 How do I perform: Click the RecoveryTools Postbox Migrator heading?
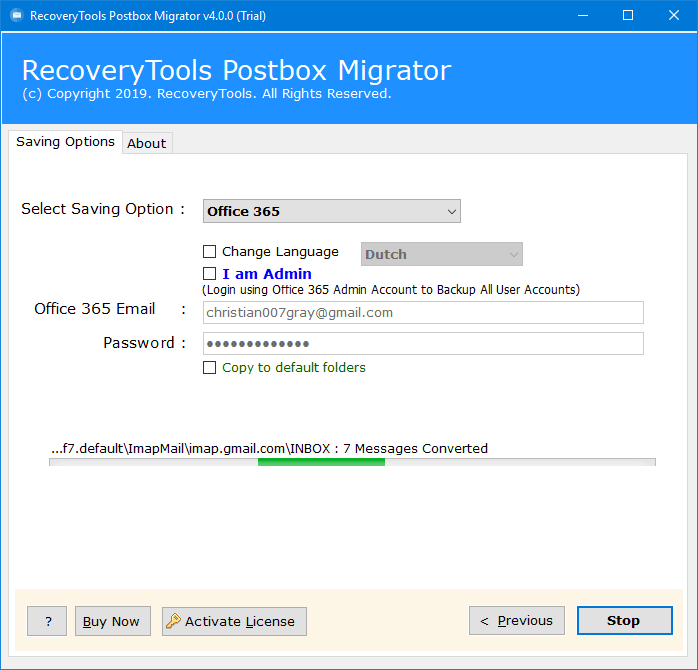[x=236, y=71]
